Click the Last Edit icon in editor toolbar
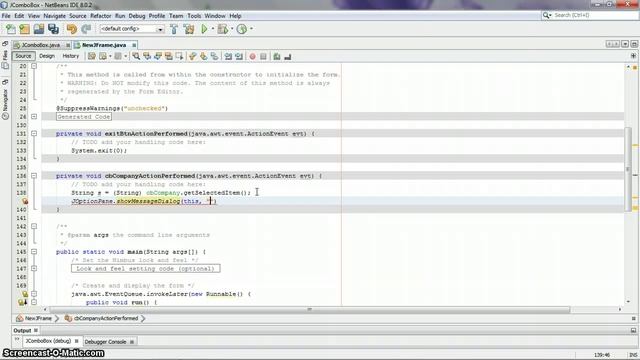Viewport: 640px width, 360px height. point(92,56)
